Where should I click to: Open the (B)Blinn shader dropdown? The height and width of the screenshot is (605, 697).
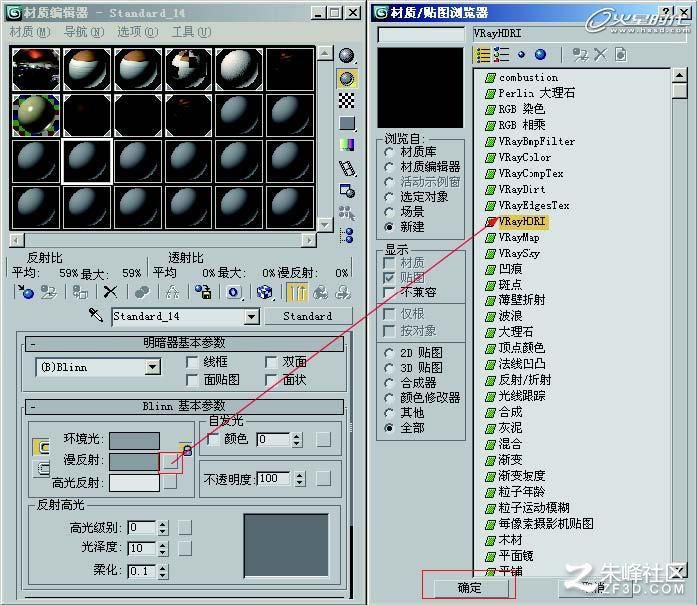152,367
